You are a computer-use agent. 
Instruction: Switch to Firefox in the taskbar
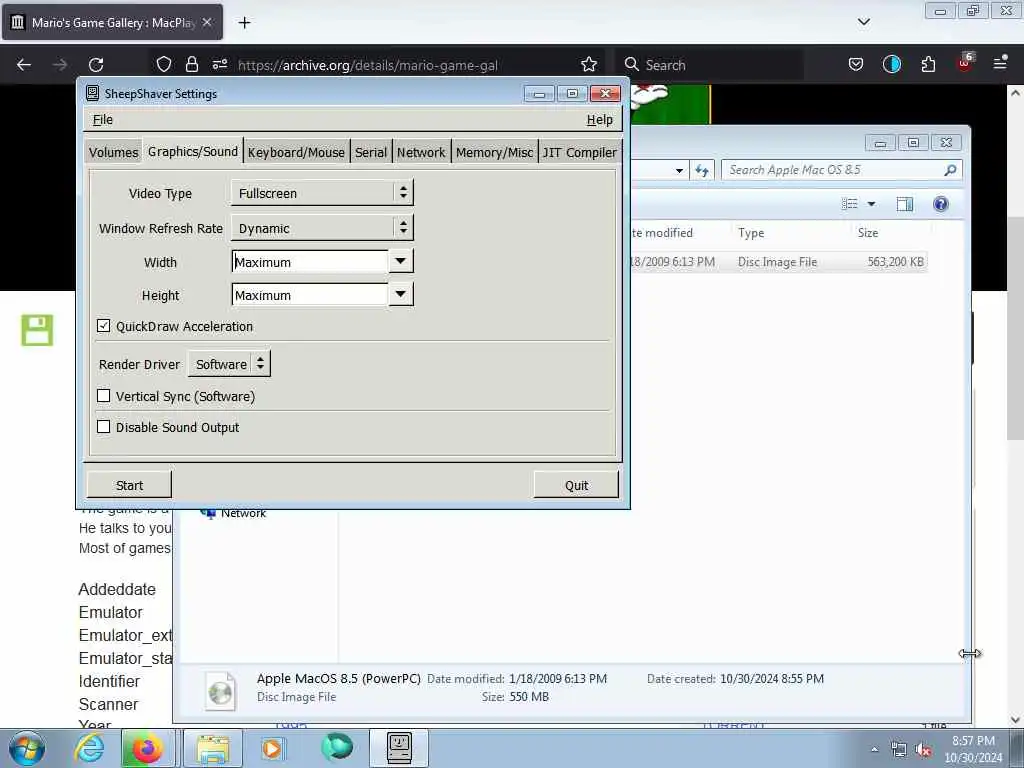[147, 748]
